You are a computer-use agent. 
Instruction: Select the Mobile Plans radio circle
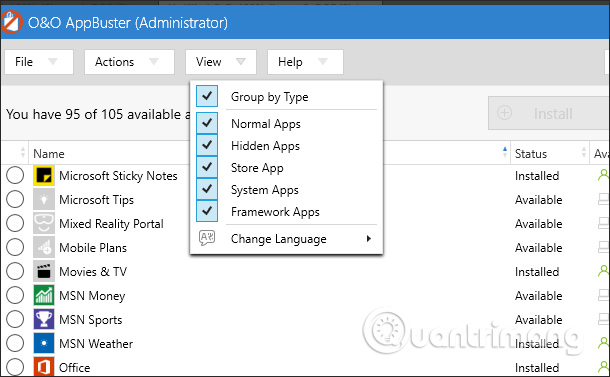15,247
